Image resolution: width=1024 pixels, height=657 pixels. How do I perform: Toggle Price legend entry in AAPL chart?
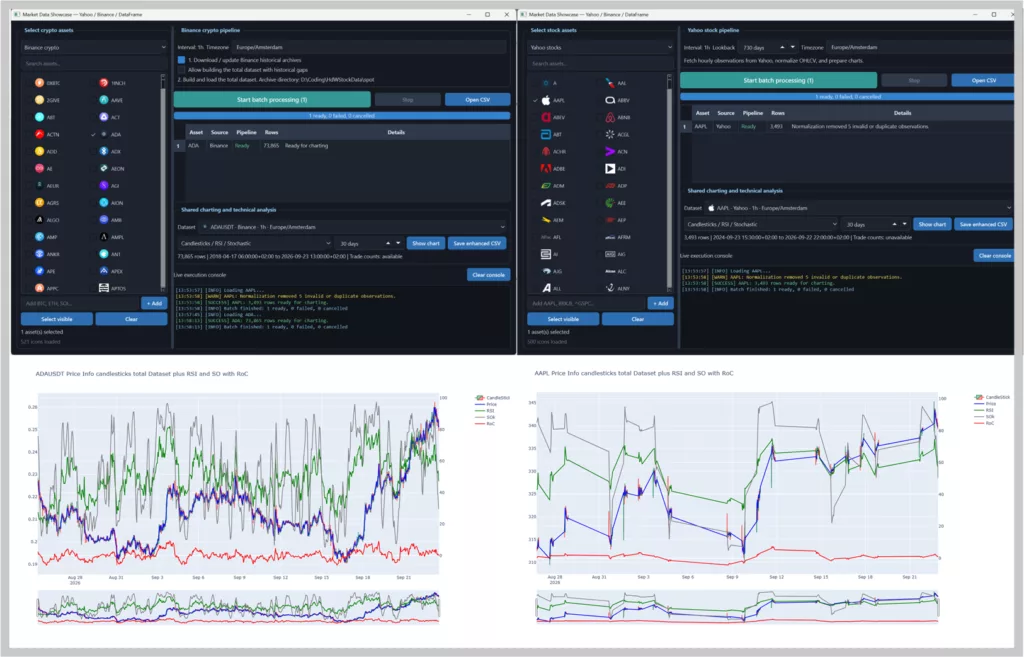point(985,404)
